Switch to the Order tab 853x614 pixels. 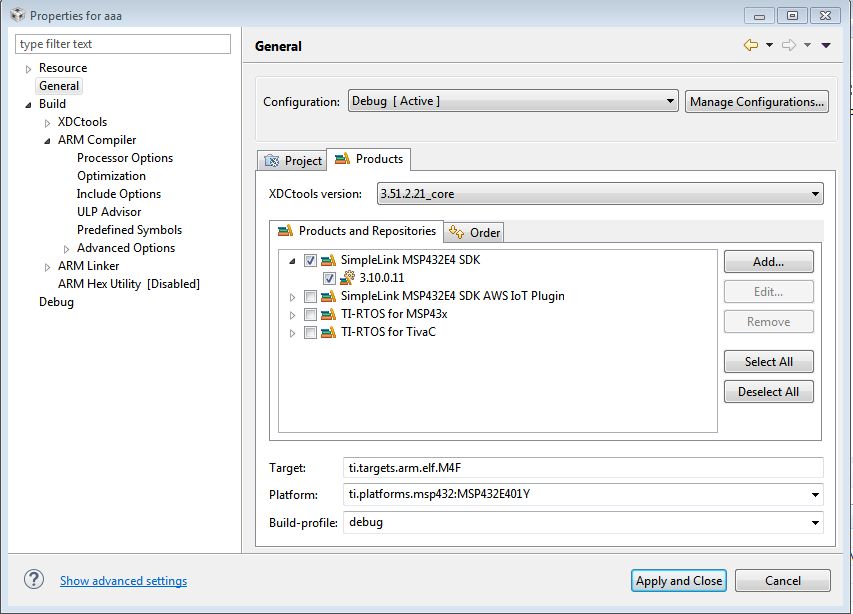(x=475, y=232)
